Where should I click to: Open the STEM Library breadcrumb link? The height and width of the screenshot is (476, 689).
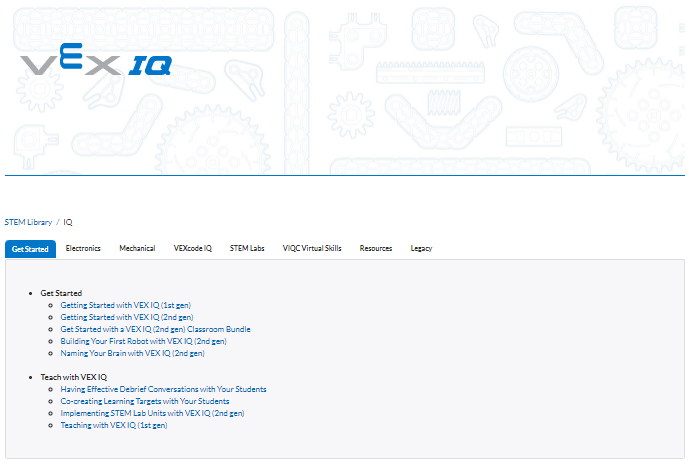pyautogui.click(x=28, y=222)
